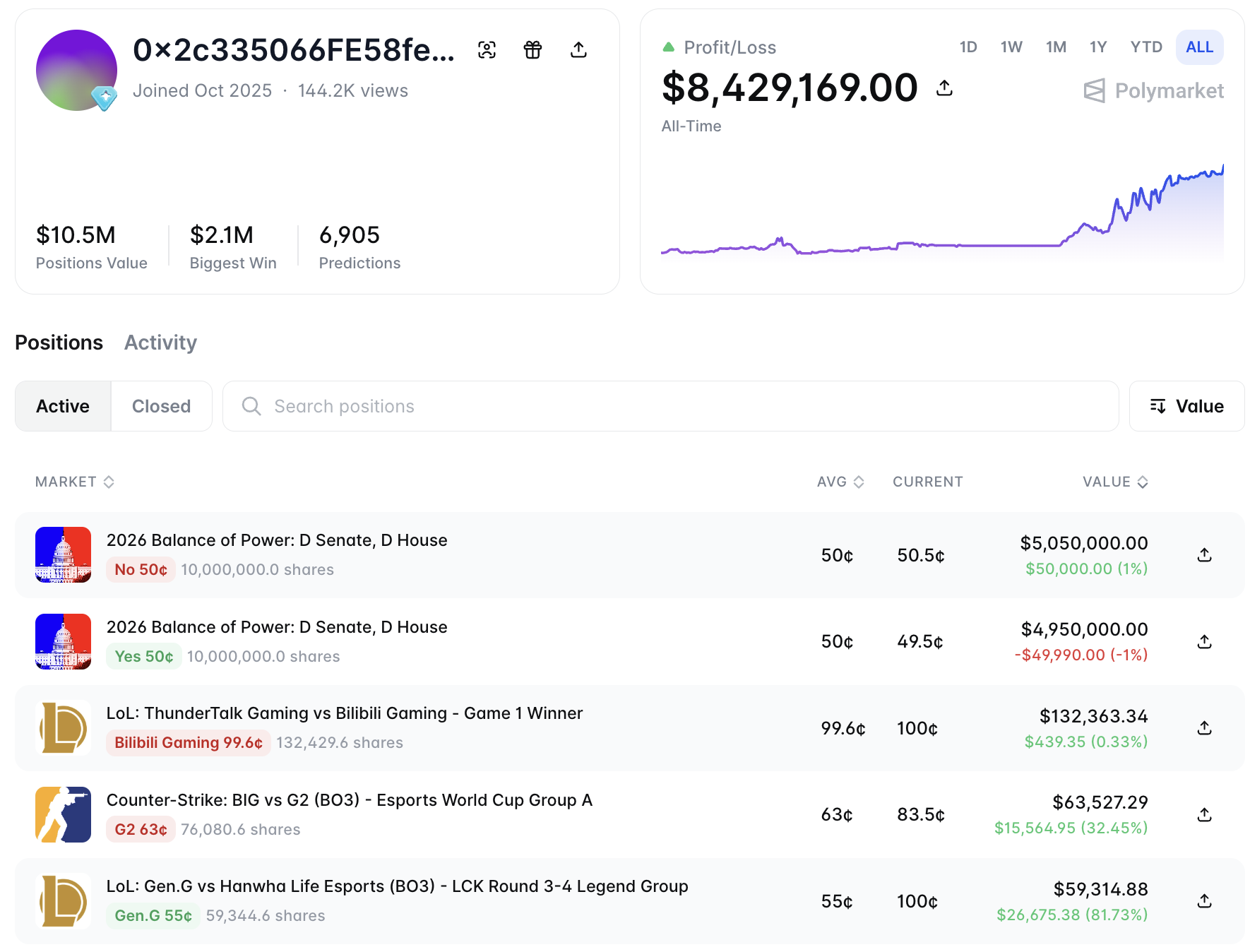Image resolution: width=1250 pixels, height=952 pixels.
Task: Share the Gen.G 55¢ position
Action: [1205, 901]
